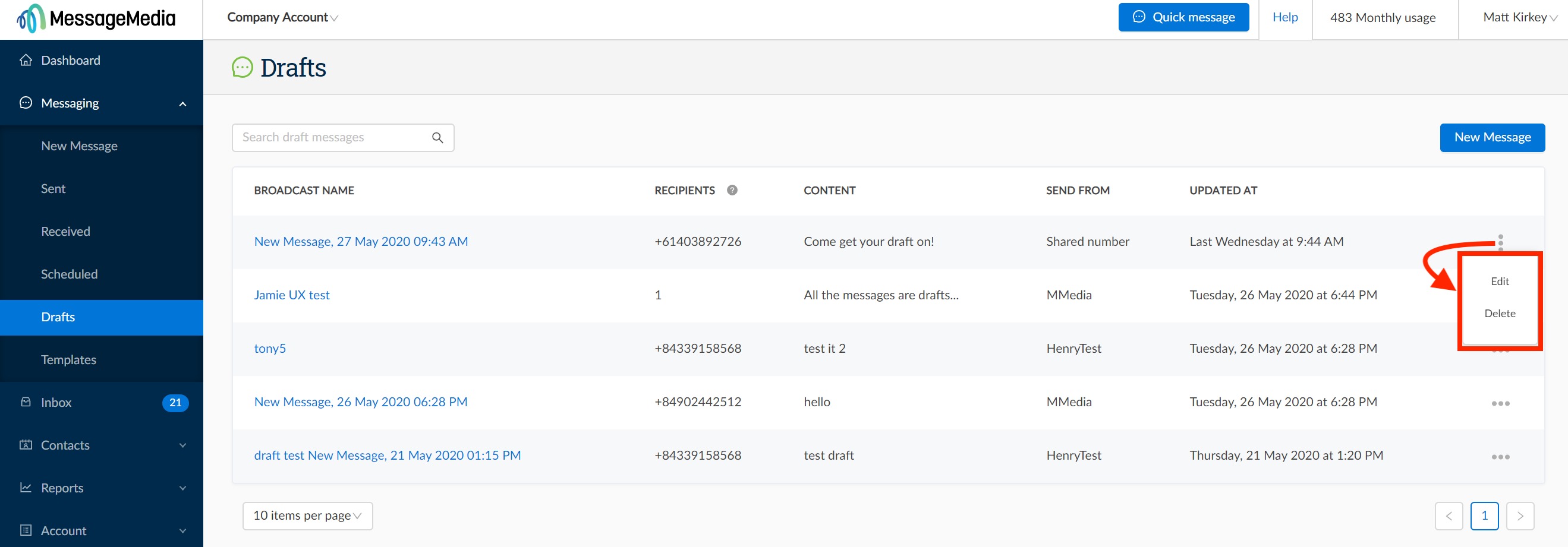Image resolution: width=1568 pixels, height=547 pixels.
Task: Click 'test draft' content cell
Action: [829, 456]
